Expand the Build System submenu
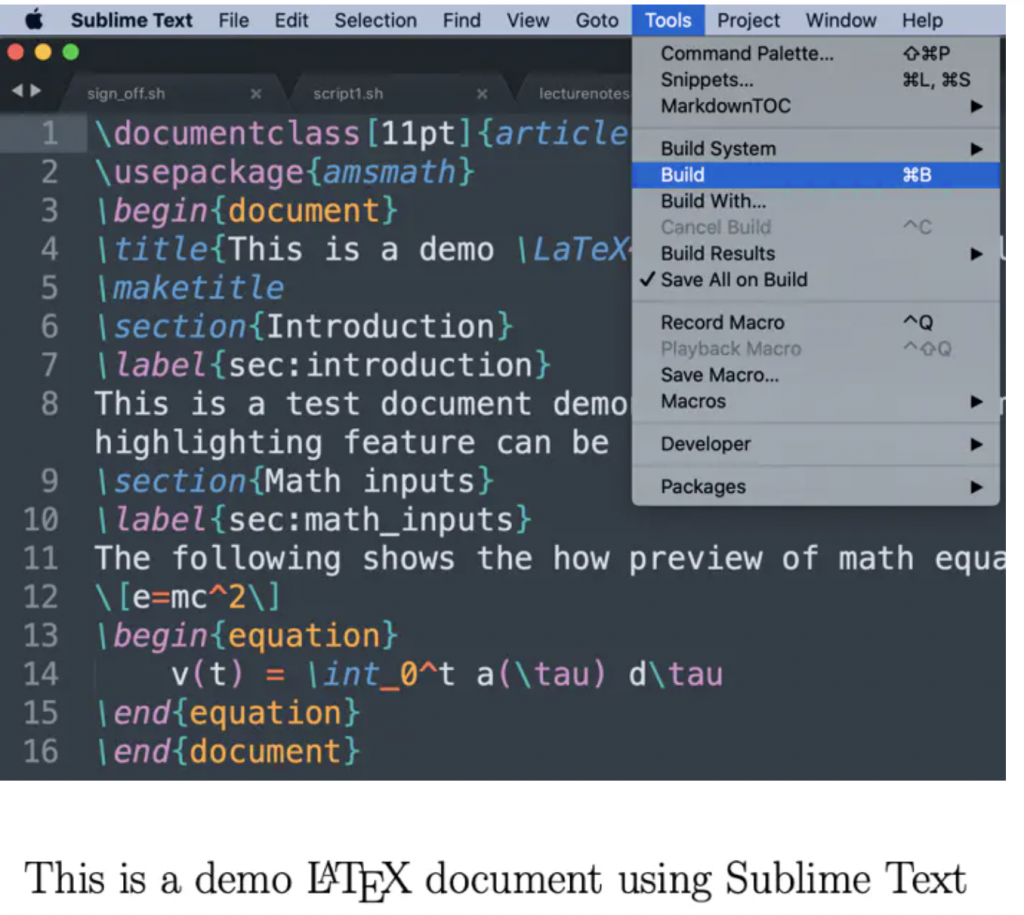This screenshot has height=915, width=1024. pyautogui.click(x=816, y=149)
